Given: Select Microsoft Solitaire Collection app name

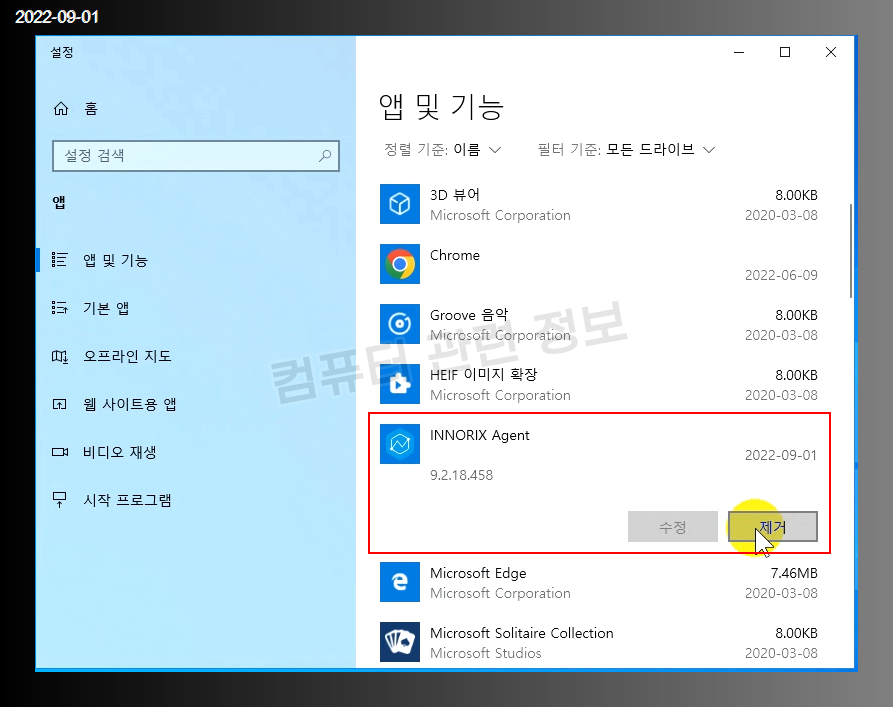Looking at the screenshot, I should click(x=522, y=633).
